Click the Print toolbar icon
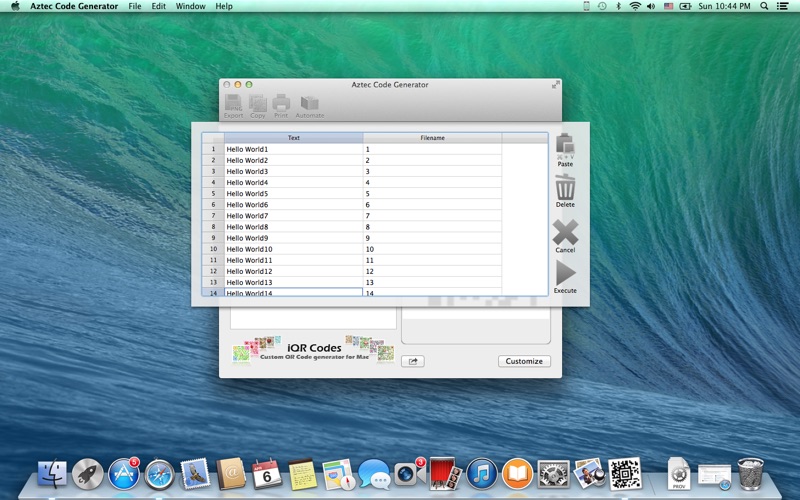The height and width of the screenshot is (500, 800). (281, 104)
